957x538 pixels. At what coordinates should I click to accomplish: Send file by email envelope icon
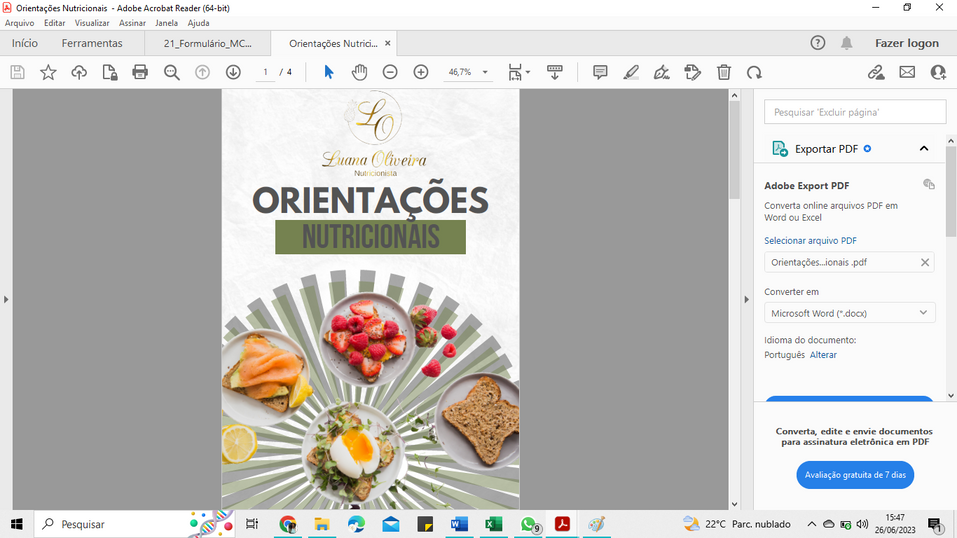(908, 72)
